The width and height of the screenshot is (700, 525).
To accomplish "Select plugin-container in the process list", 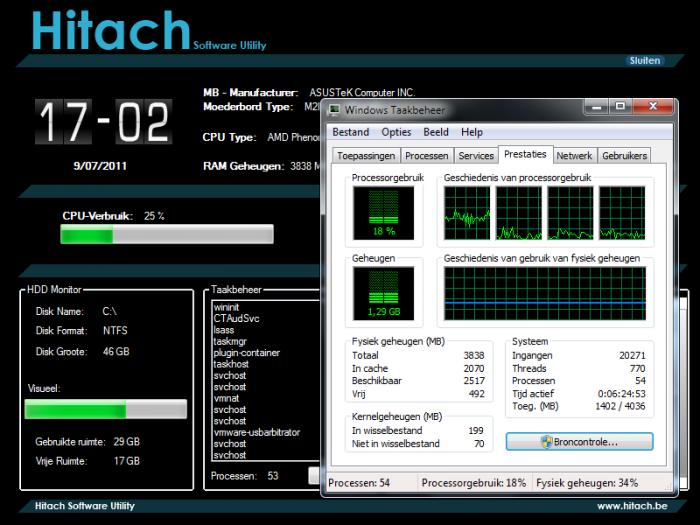I will [x=246, y=353].
